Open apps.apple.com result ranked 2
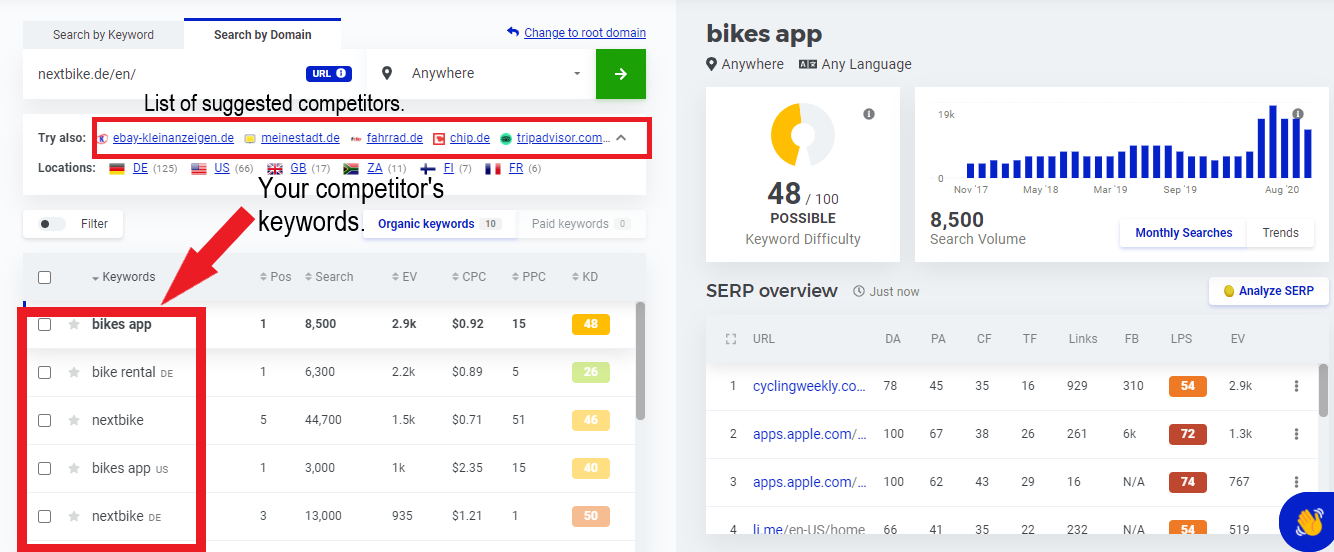 click(x=809, y=434)
